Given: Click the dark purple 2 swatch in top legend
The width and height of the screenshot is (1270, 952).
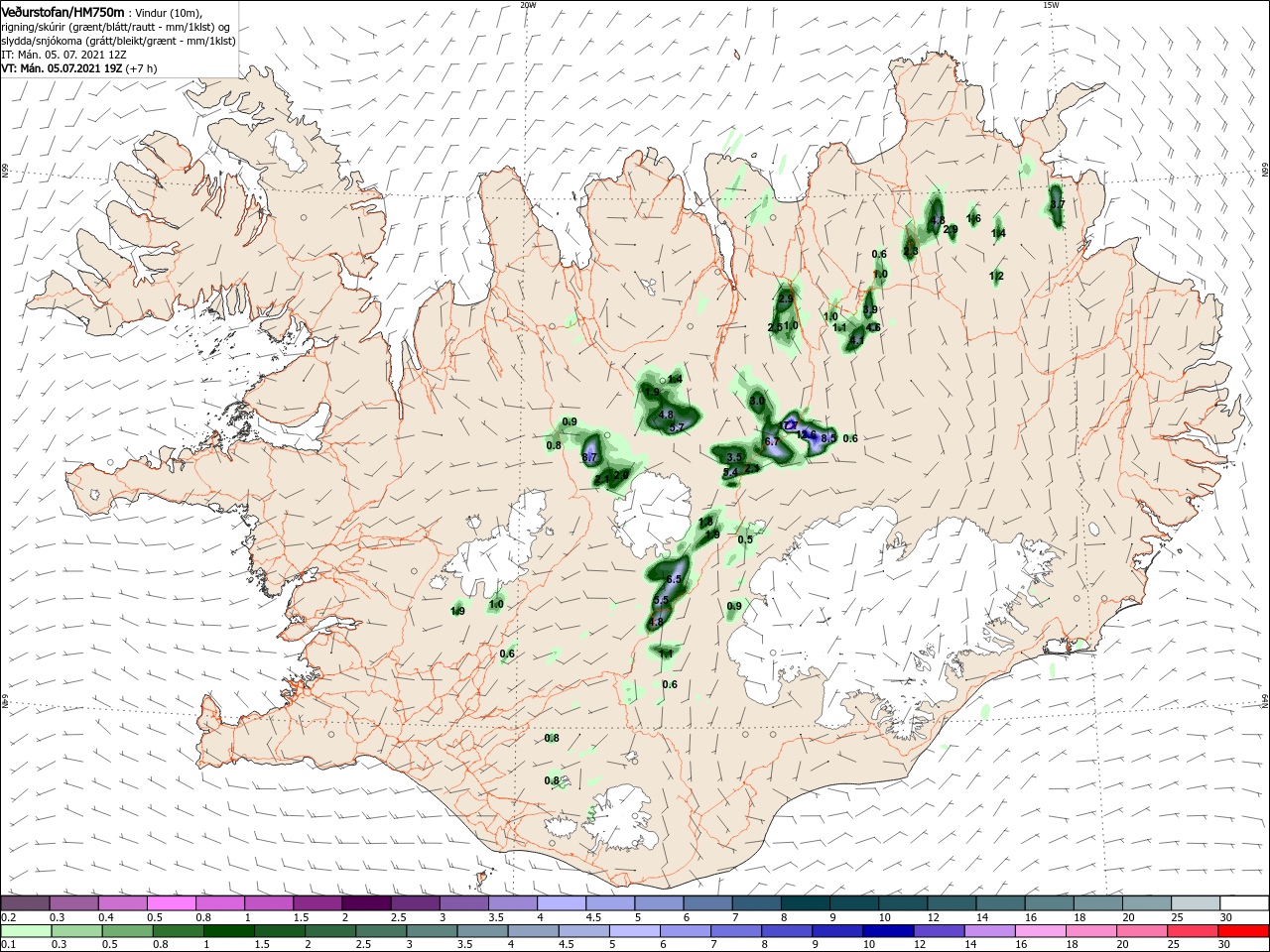Looking at the screenshot, I should pyautogui.click(x=367, y=903).
